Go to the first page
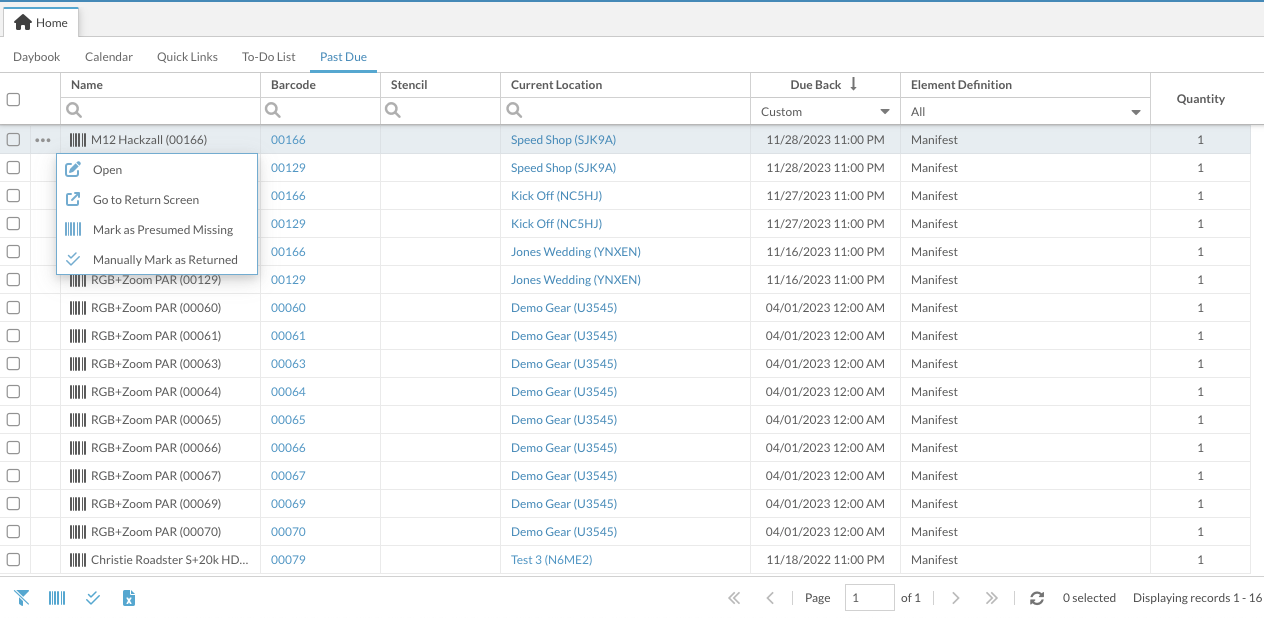 pos(734,598)
